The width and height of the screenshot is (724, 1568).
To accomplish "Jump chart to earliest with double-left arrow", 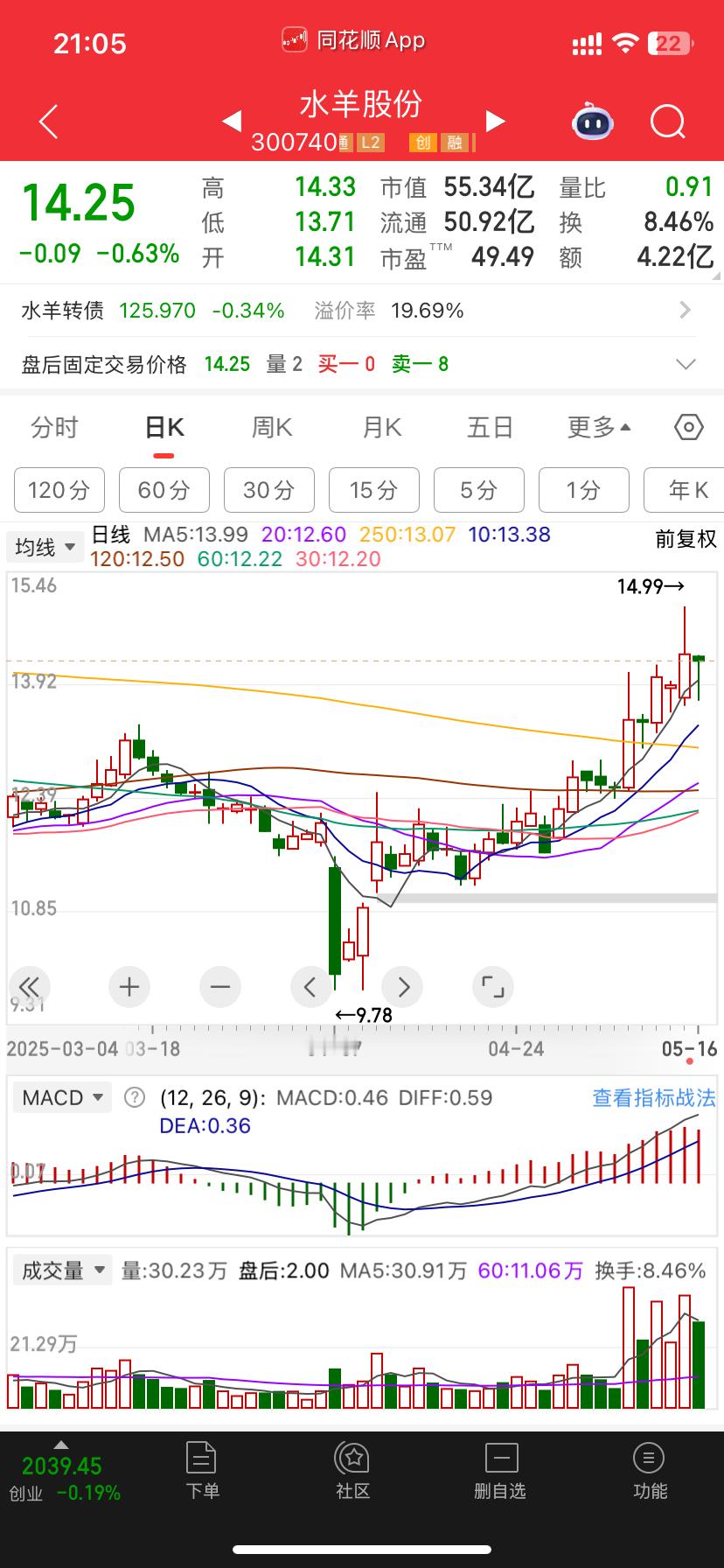I will [30, 987].
